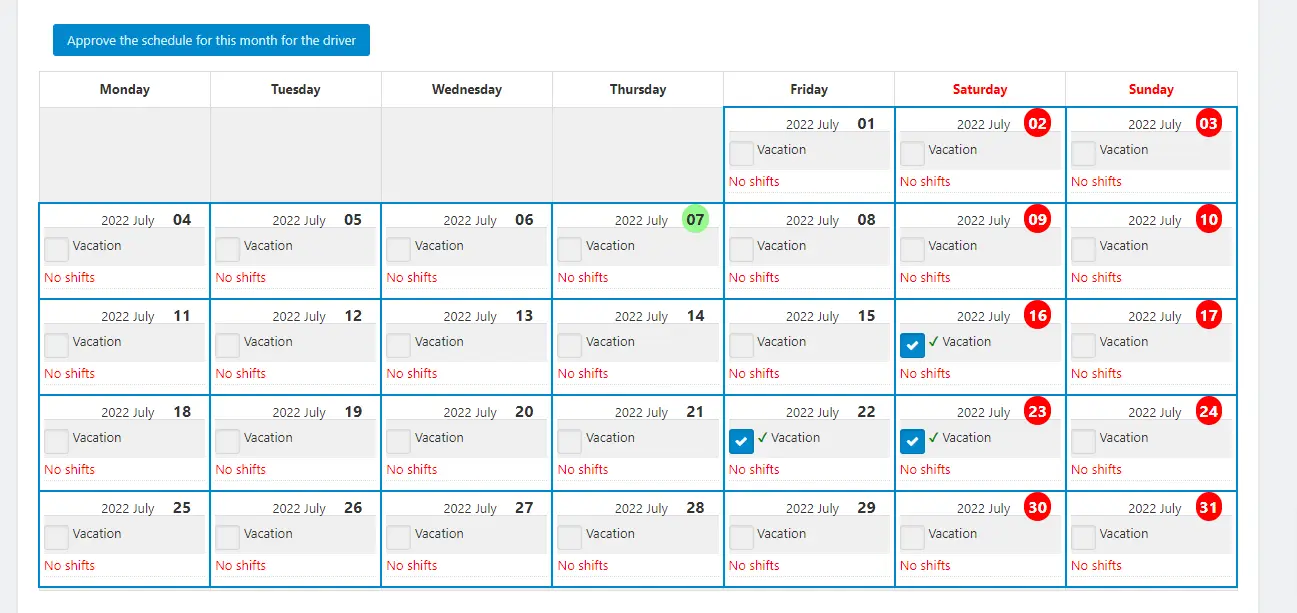
Task: Approve the schedule for this month
Action: coord(211,41)
